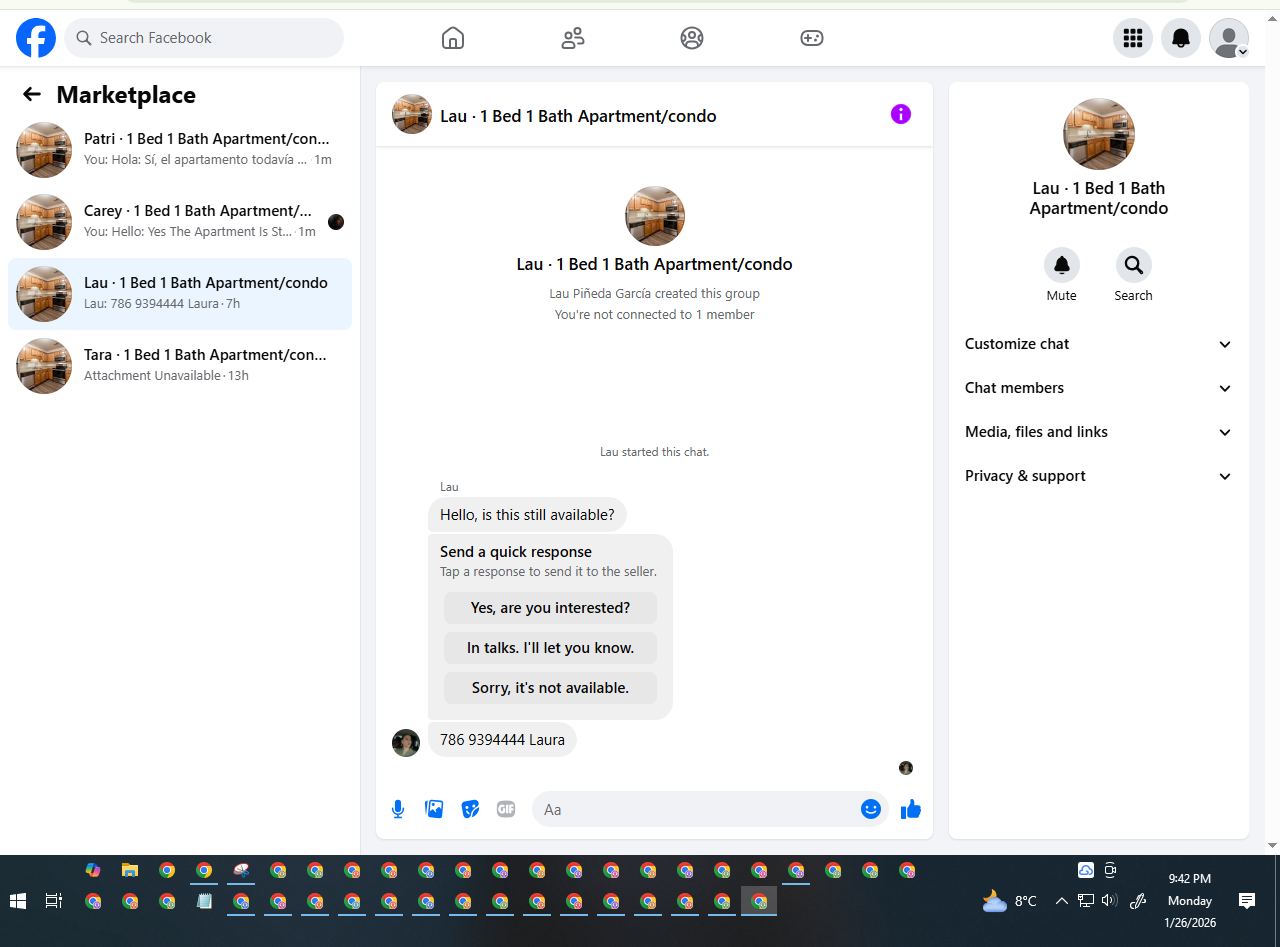Click the centered apartment photo in chat intro
This screenshot has height=947, width=1280.
click(x=655, y=216)
